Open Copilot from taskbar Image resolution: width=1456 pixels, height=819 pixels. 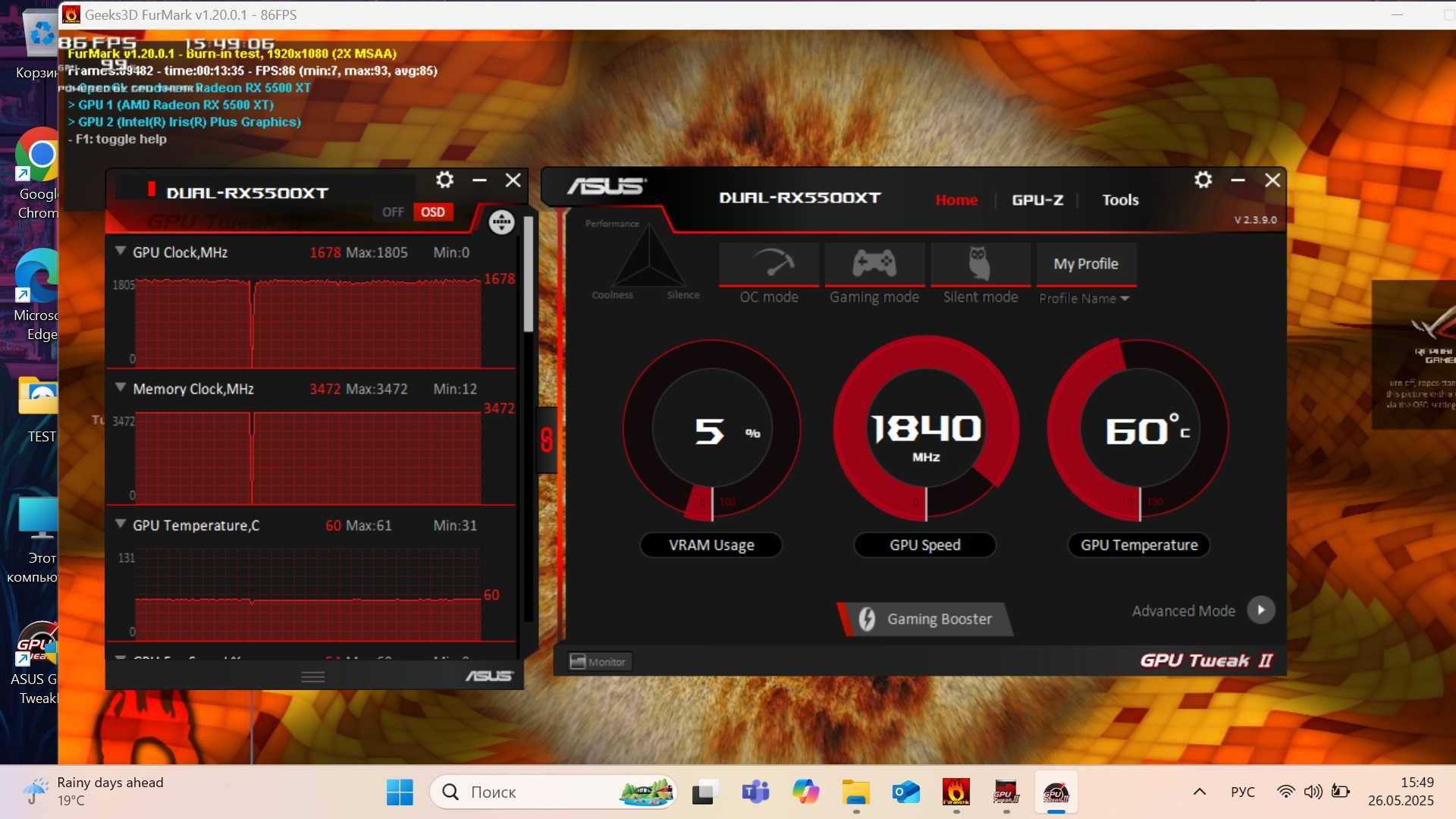click(805, 792)
